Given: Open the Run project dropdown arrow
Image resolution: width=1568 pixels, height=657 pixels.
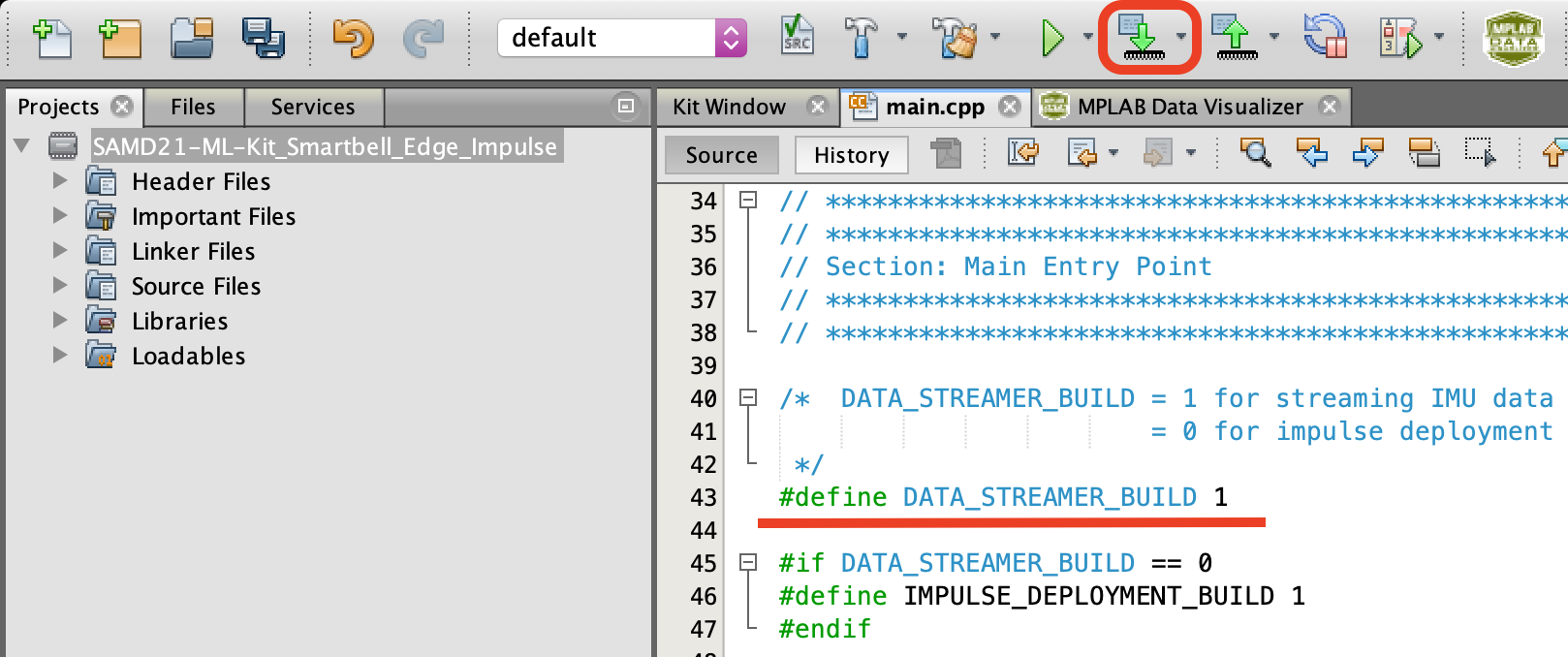Looking at the screenshot, I should (1087, 38).
